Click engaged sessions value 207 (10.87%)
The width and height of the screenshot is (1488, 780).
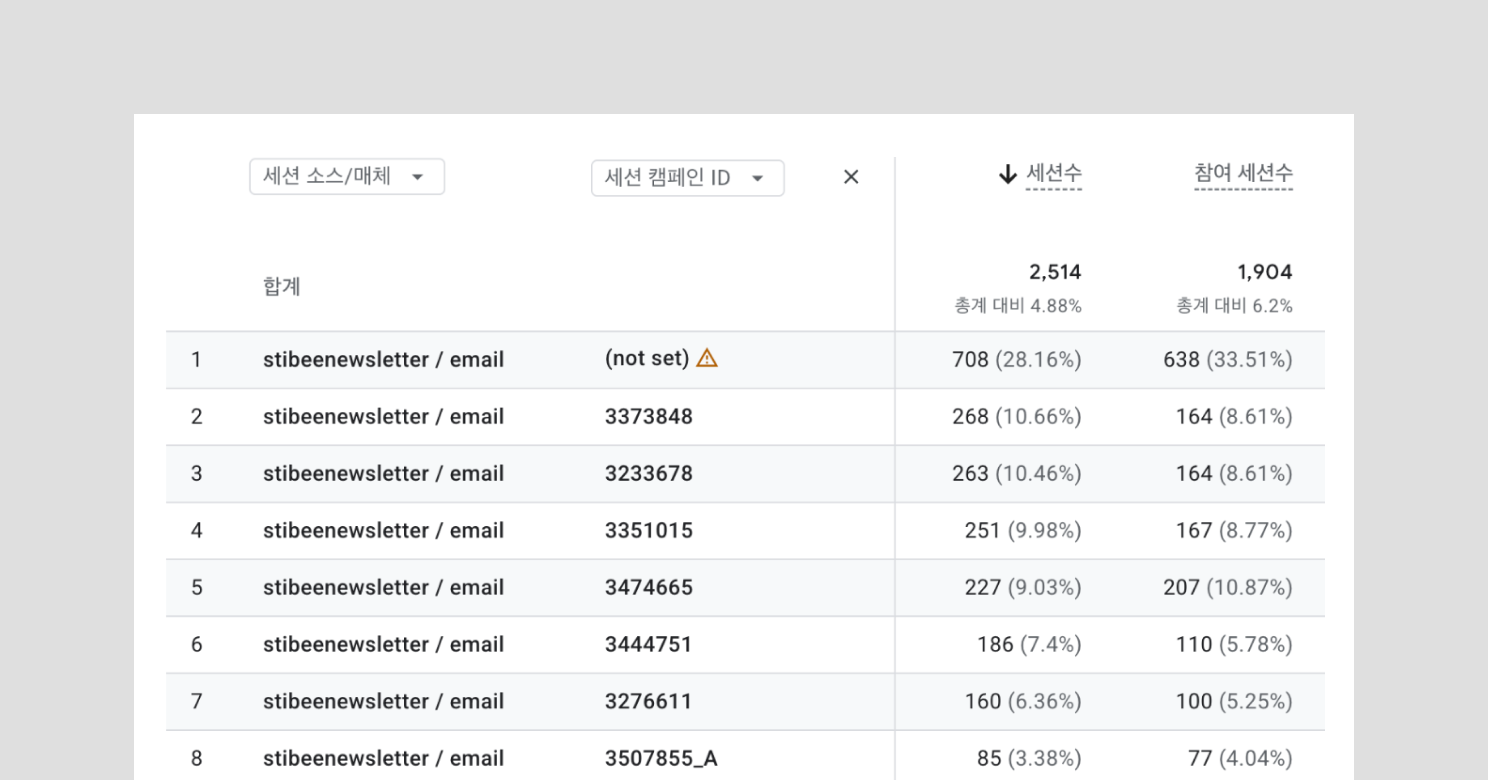point(1228,587)
